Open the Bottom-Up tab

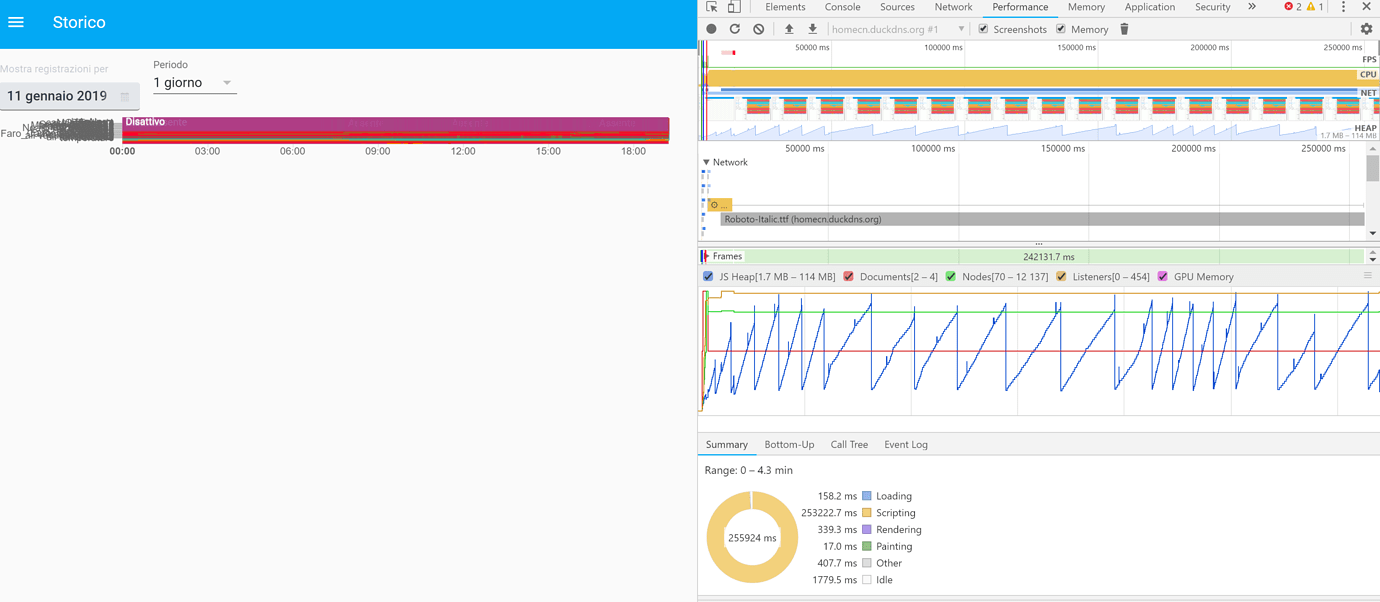789,444
